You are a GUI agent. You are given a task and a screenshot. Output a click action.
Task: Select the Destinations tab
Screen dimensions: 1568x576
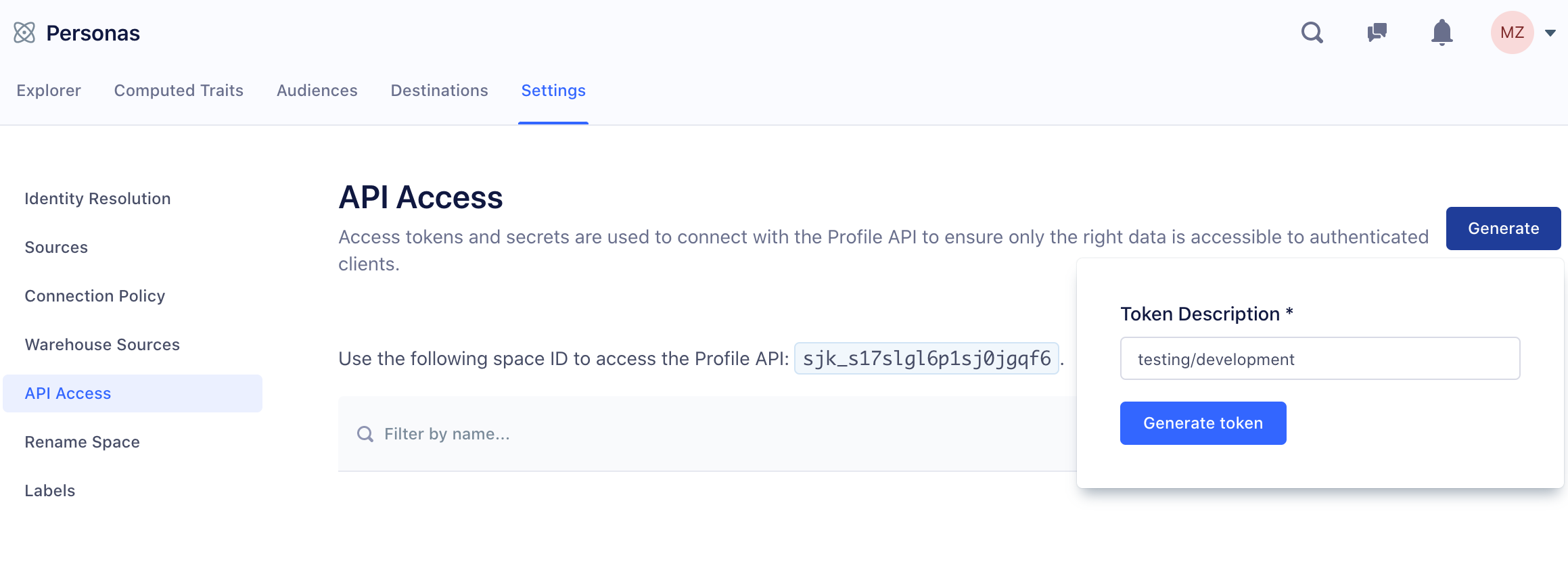click(x=440, y=91)
